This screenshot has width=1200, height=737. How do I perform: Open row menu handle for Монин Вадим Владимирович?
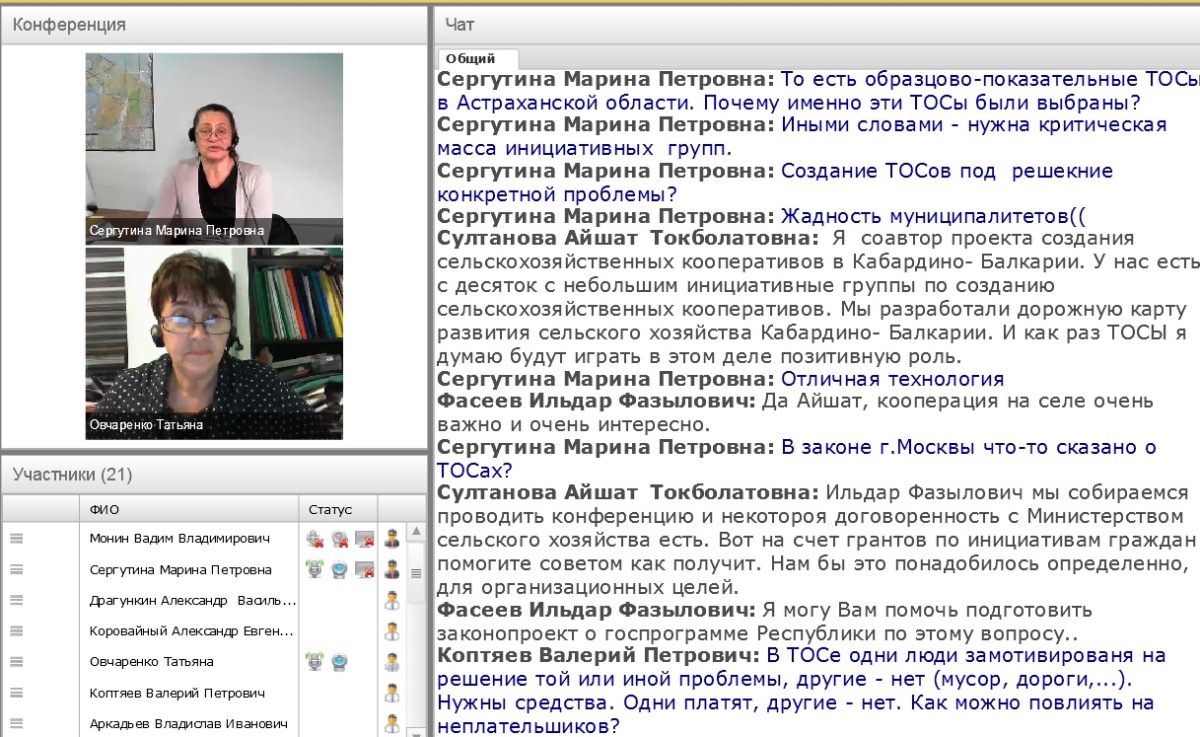click(x=16, y=538)
